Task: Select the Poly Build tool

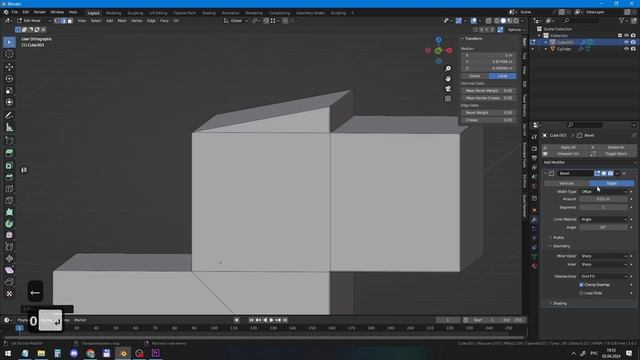Action: point(9,212)
